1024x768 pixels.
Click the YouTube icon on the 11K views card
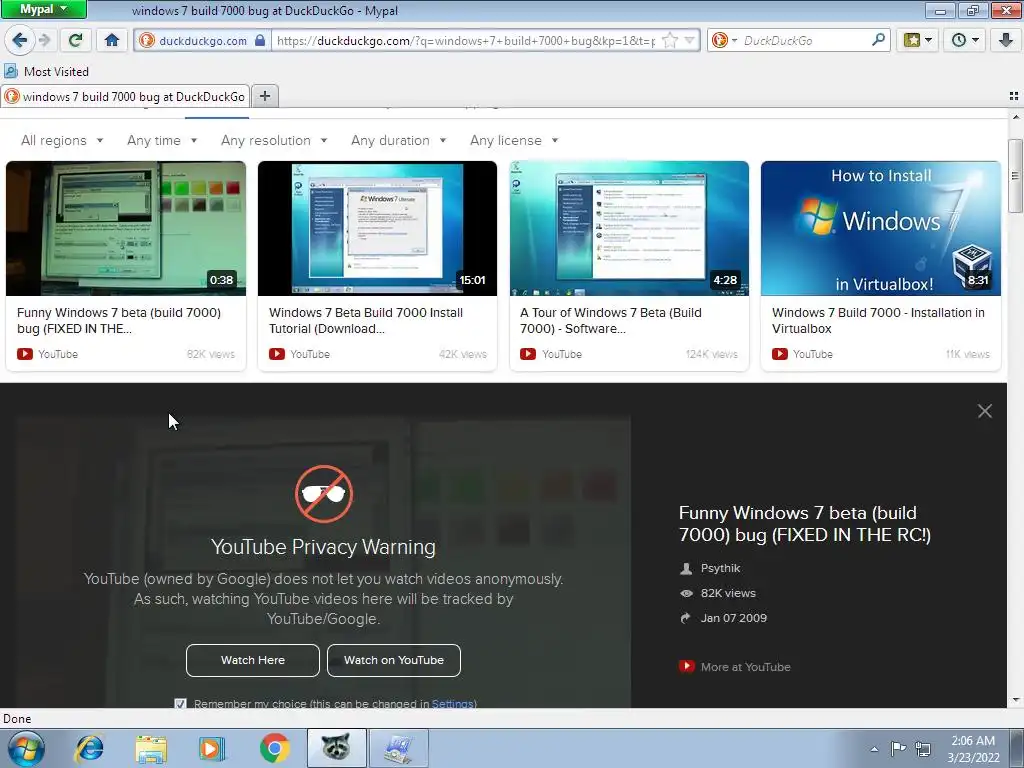780,354
